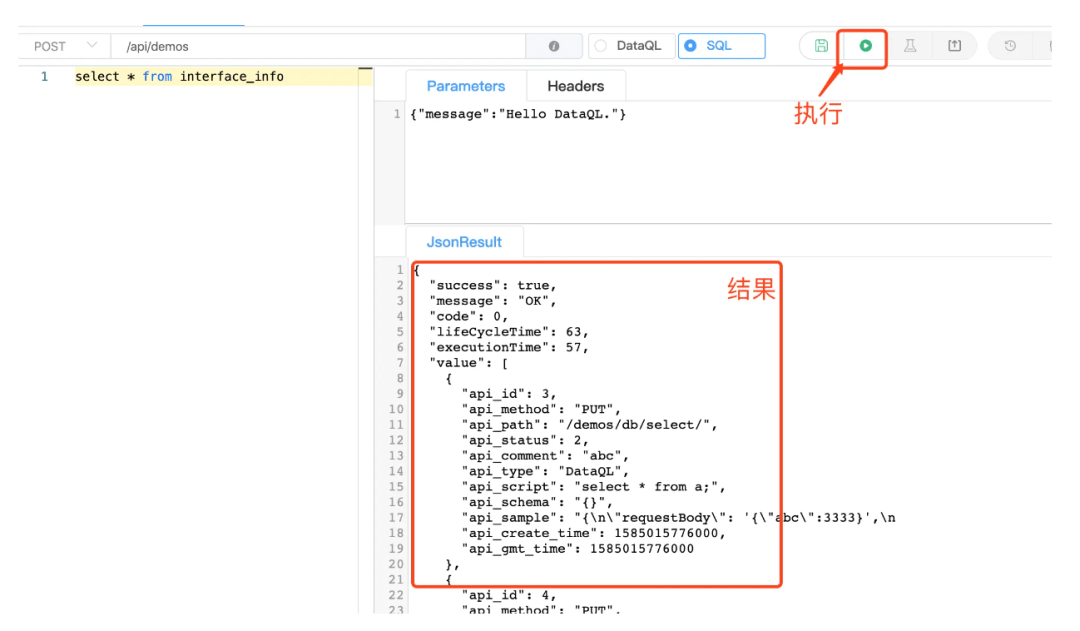Click line number 1 in the SQL editor
This screenshot has height=631, width=1080.
click(x=44, y=76)
